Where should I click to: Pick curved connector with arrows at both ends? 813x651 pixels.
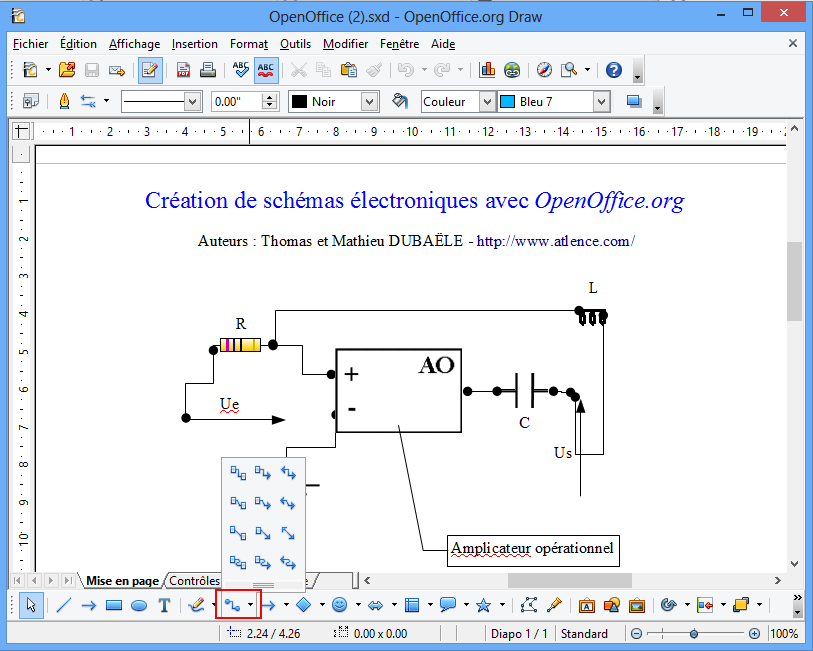(288, 562)
